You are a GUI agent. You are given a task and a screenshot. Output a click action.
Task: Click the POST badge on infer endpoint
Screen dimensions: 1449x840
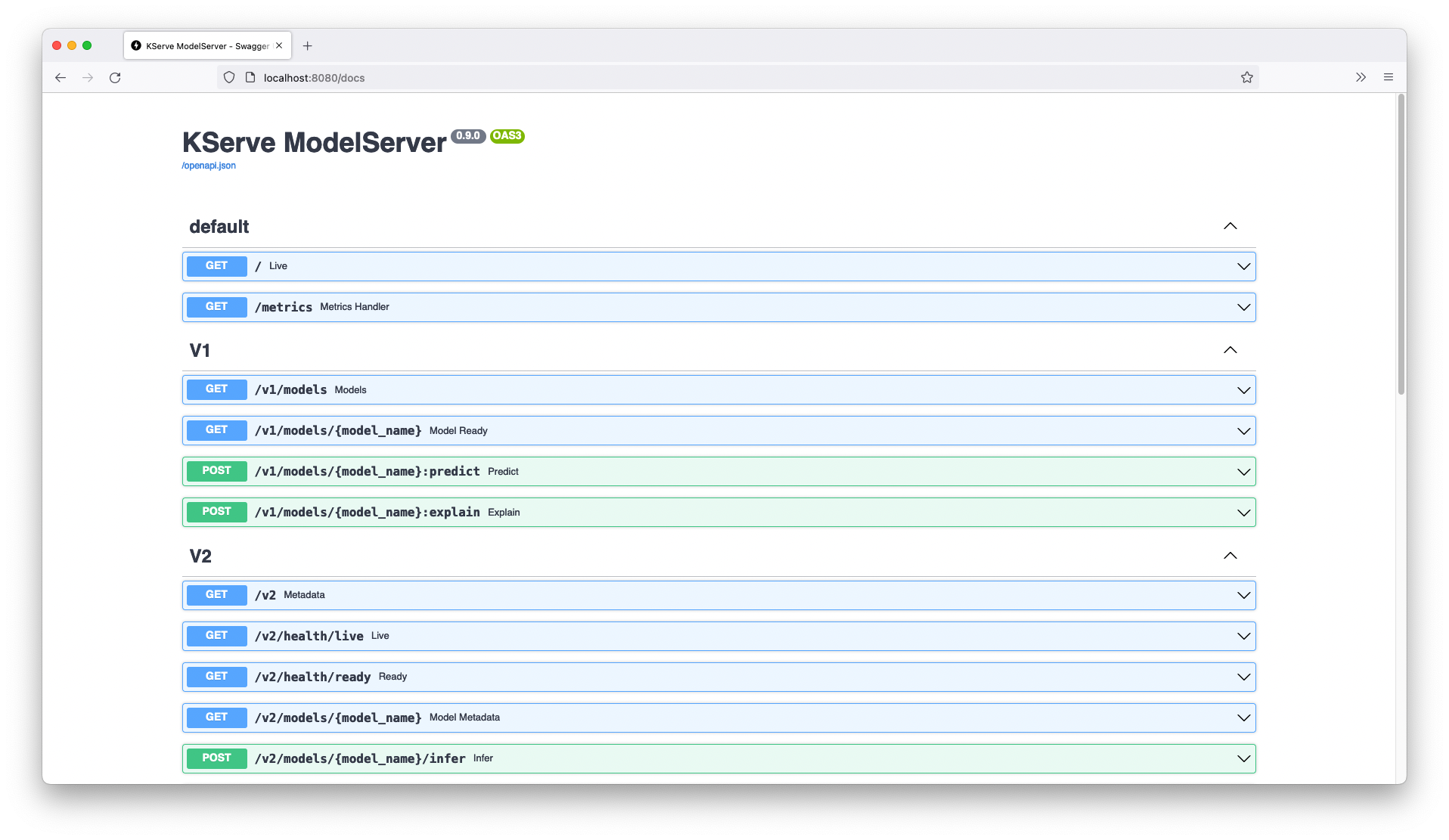216,758
